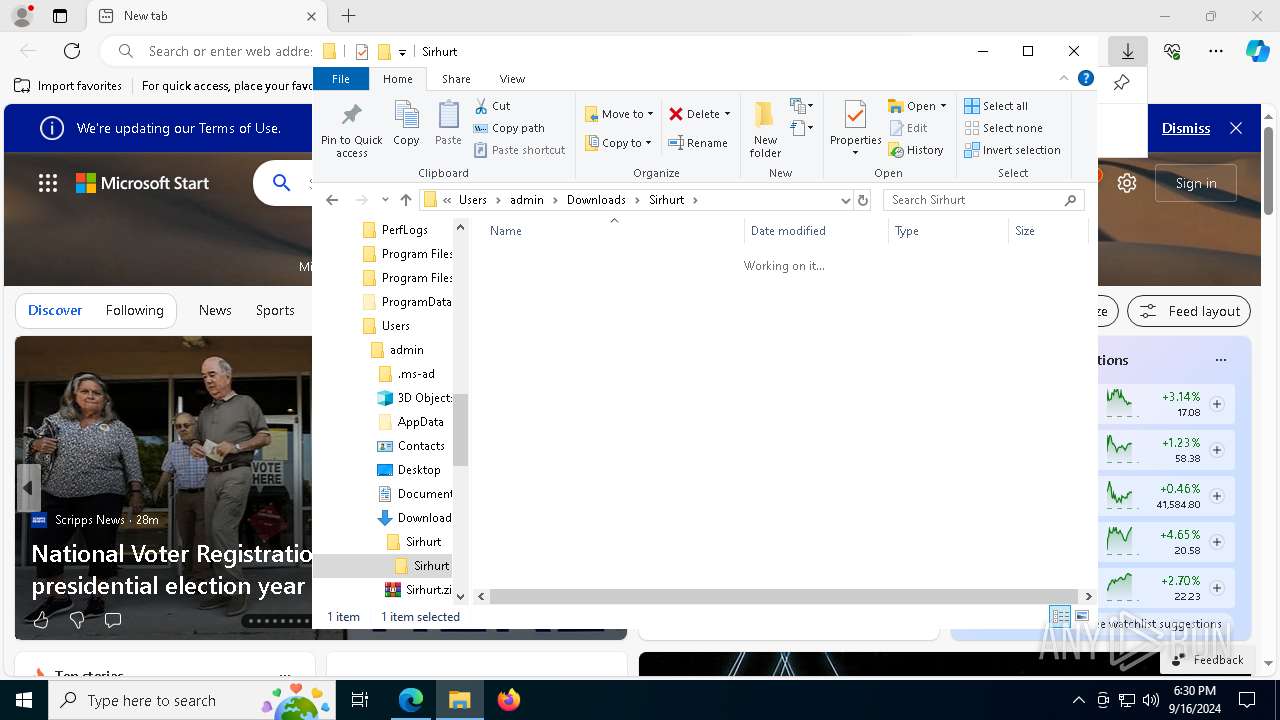Screen dimensions: 1280x720
Task: Open Edge Downloads icon
Action: [1128, 51]
